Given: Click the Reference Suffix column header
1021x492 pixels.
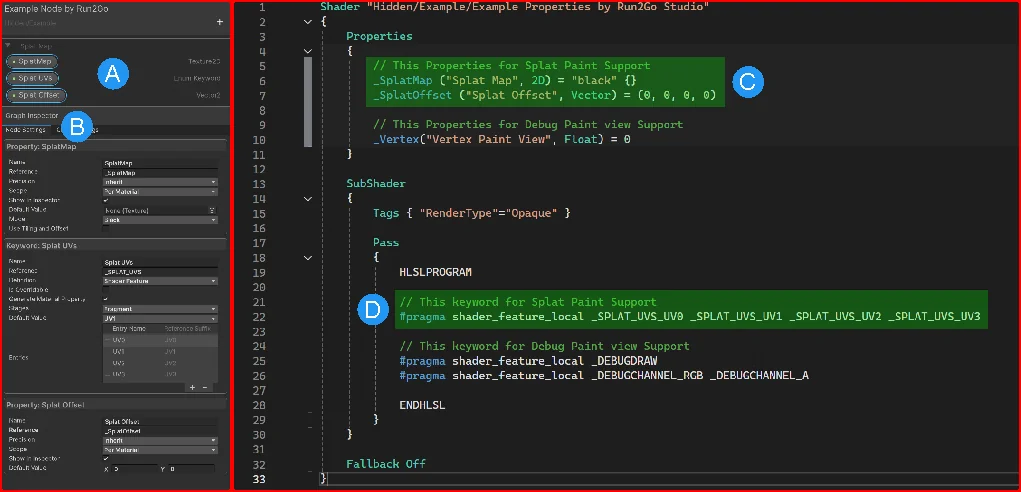Looking at the screenshot, I should pyautogui.click(x=186, y=329).
